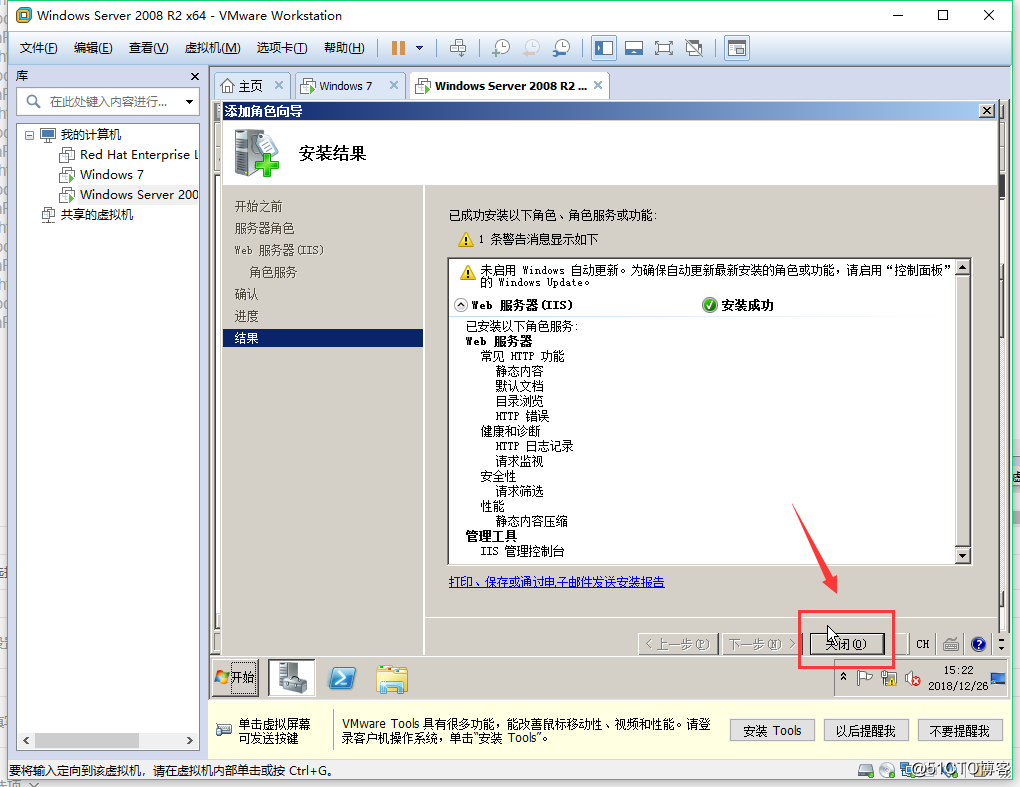This screenshot has height=787, width=1020.
Task: Open the 选项卡(T) menu
Action: point(282,47)
